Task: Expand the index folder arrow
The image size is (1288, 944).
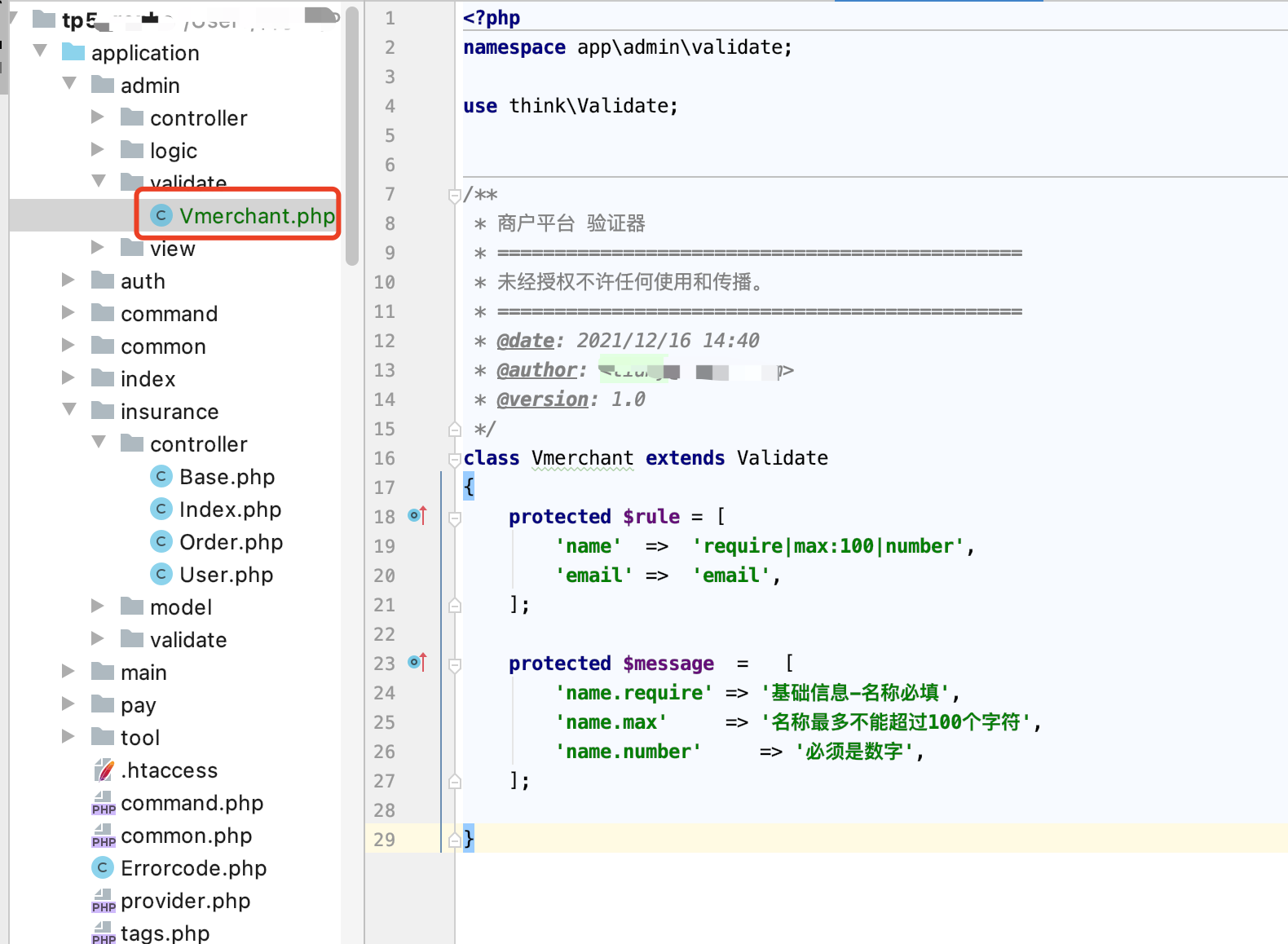Action: click(x=68, y=377)
